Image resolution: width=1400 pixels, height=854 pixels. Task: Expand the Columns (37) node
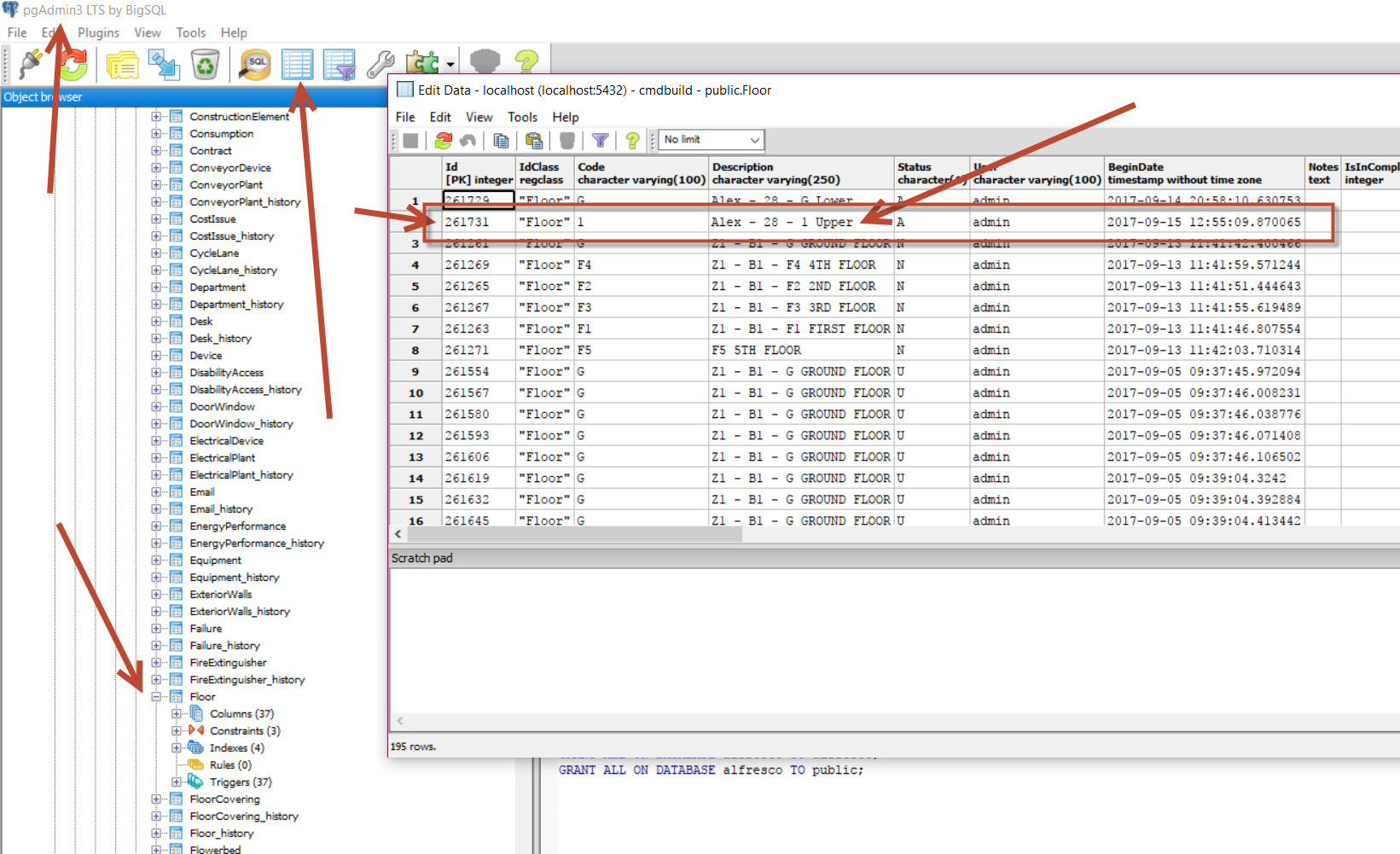pyautogui.click(x=176, y=714)
